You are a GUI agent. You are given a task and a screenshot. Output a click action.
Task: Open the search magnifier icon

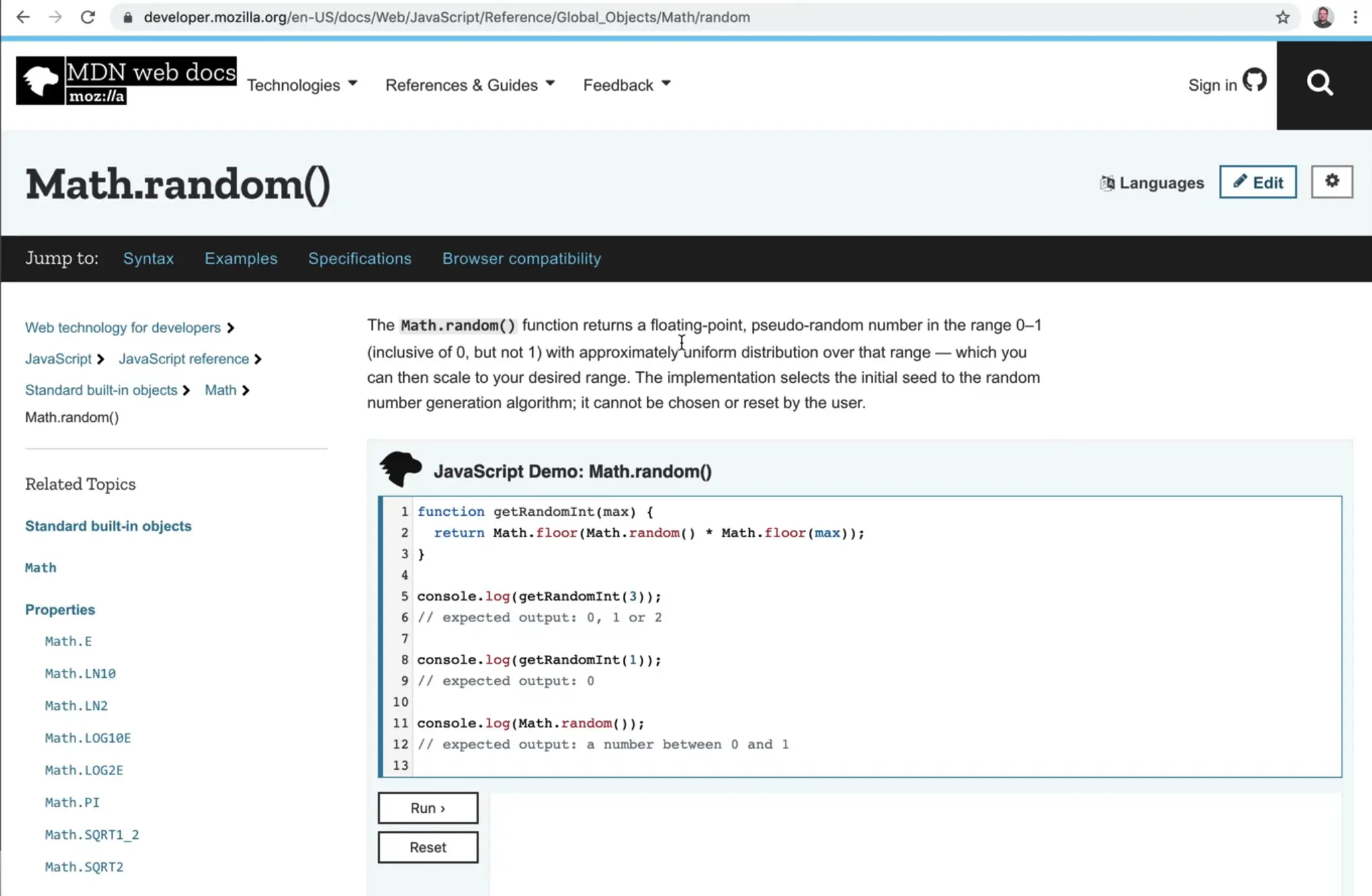[1320, 83]
